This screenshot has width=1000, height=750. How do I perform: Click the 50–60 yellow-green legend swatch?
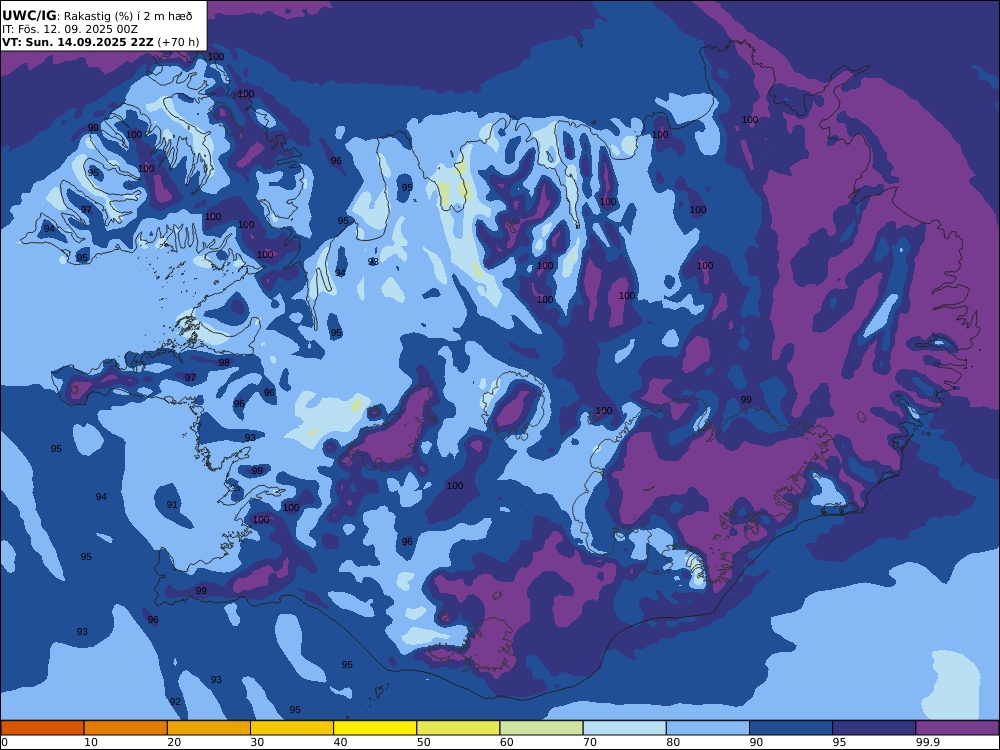pos(458,728)
